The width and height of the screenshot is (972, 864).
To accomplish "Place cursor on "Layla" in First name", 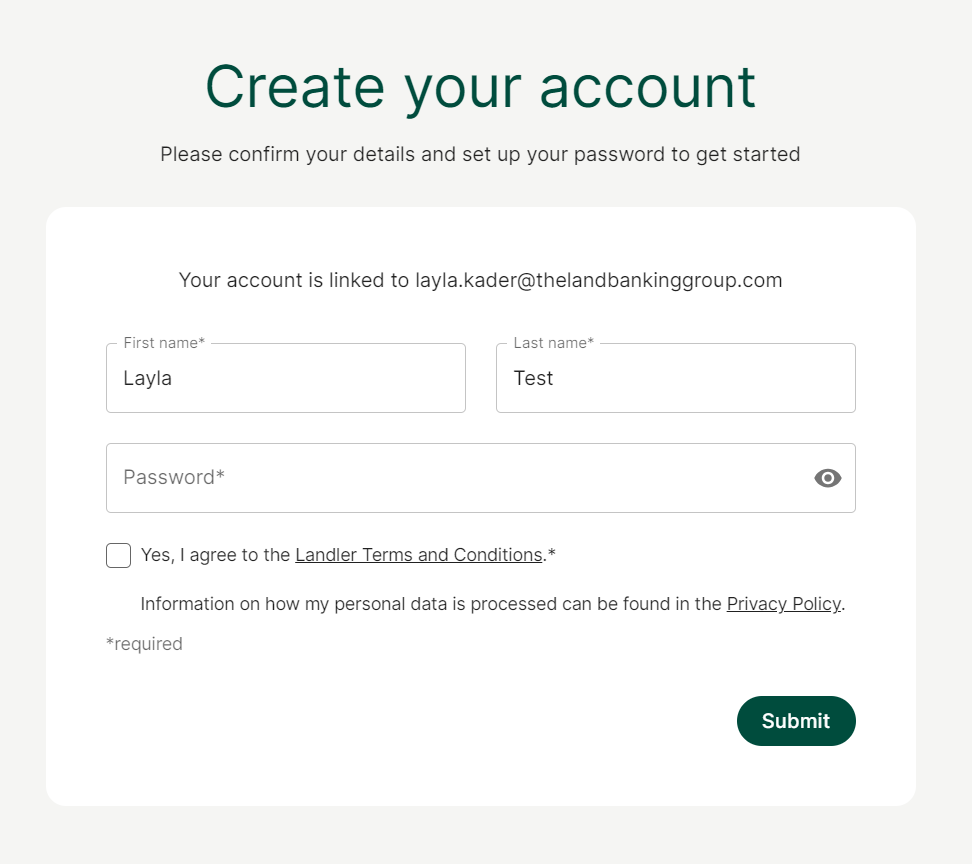I will (147, 378).
